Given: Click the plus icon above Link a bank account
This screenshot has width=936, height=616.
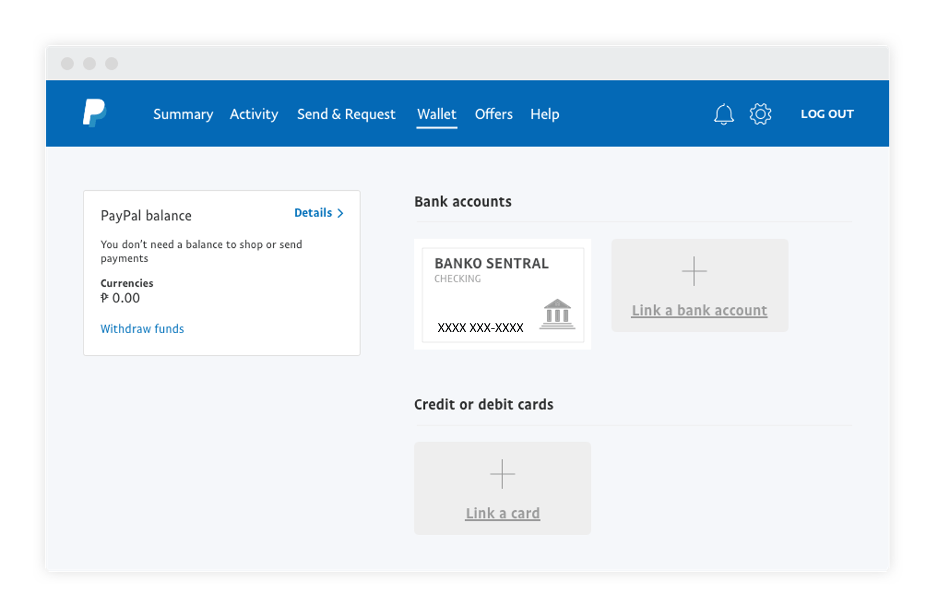Looking at the screenshot, I should 694,271.
